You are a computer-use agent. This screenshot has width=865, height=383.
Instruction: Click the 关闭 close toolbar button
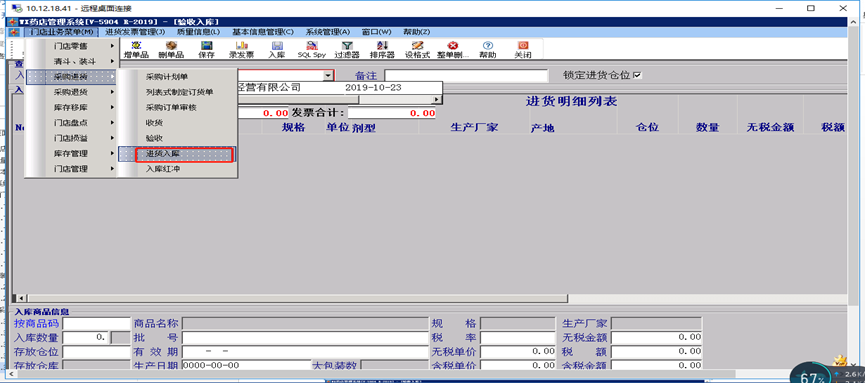522,50
